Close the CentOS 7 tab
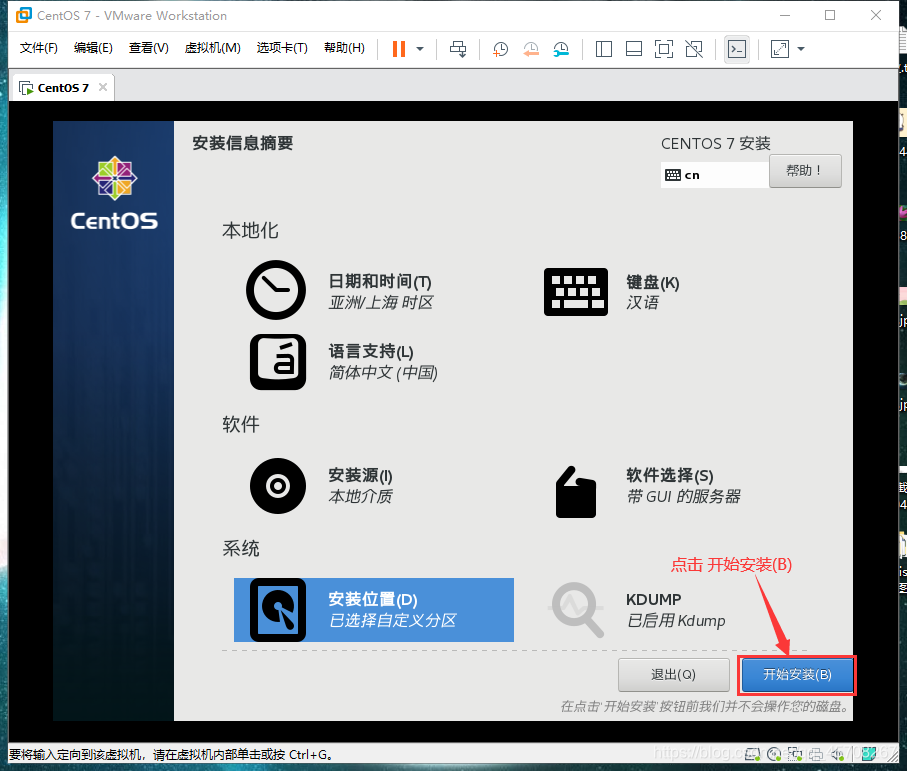This screenshot has width=907, height=771. [103, 87]
